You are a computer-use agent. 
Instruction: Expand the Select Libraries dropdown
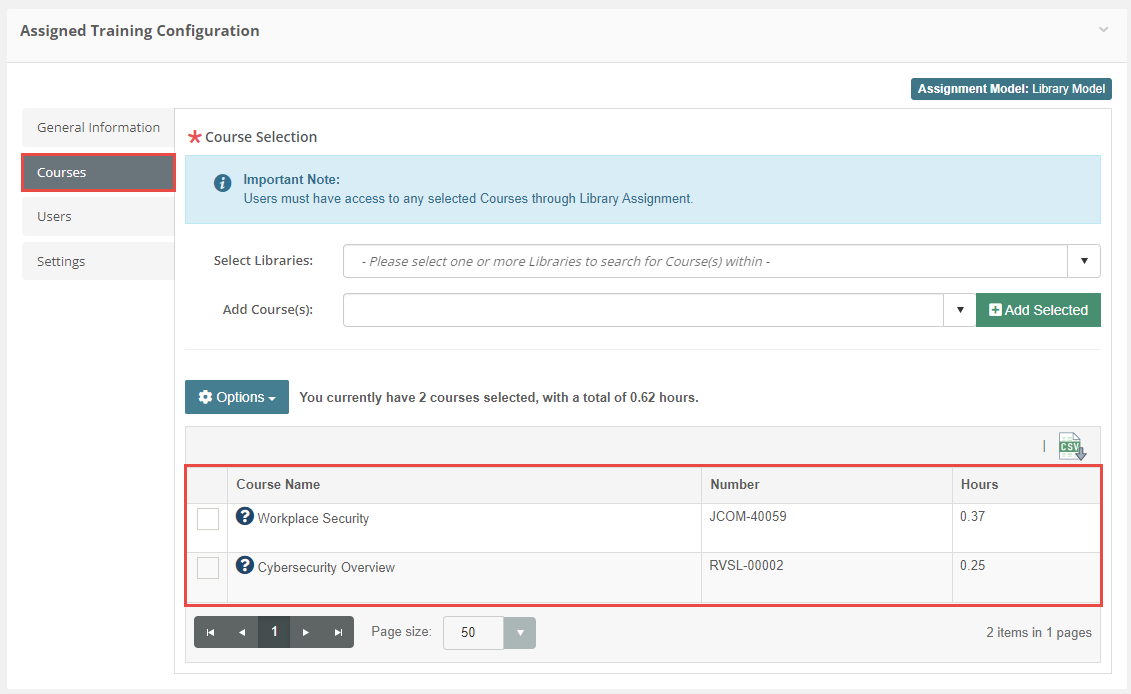[1084, 261]
